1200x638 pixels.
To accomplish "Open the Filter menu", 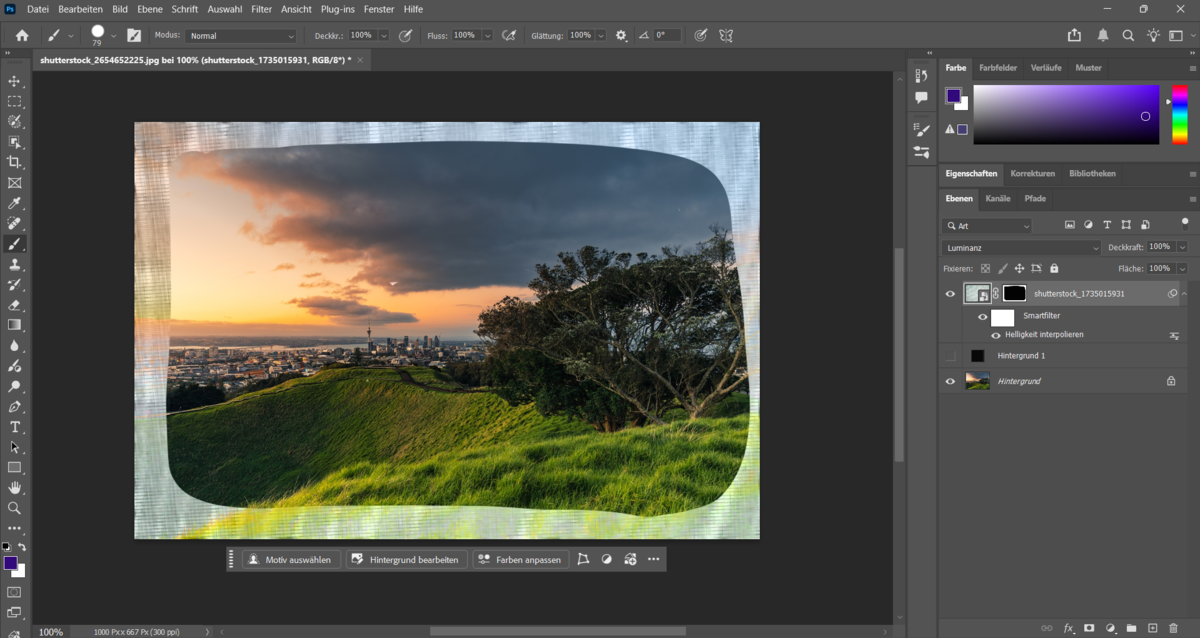I will pyautogui.click(x=261, y=9).
